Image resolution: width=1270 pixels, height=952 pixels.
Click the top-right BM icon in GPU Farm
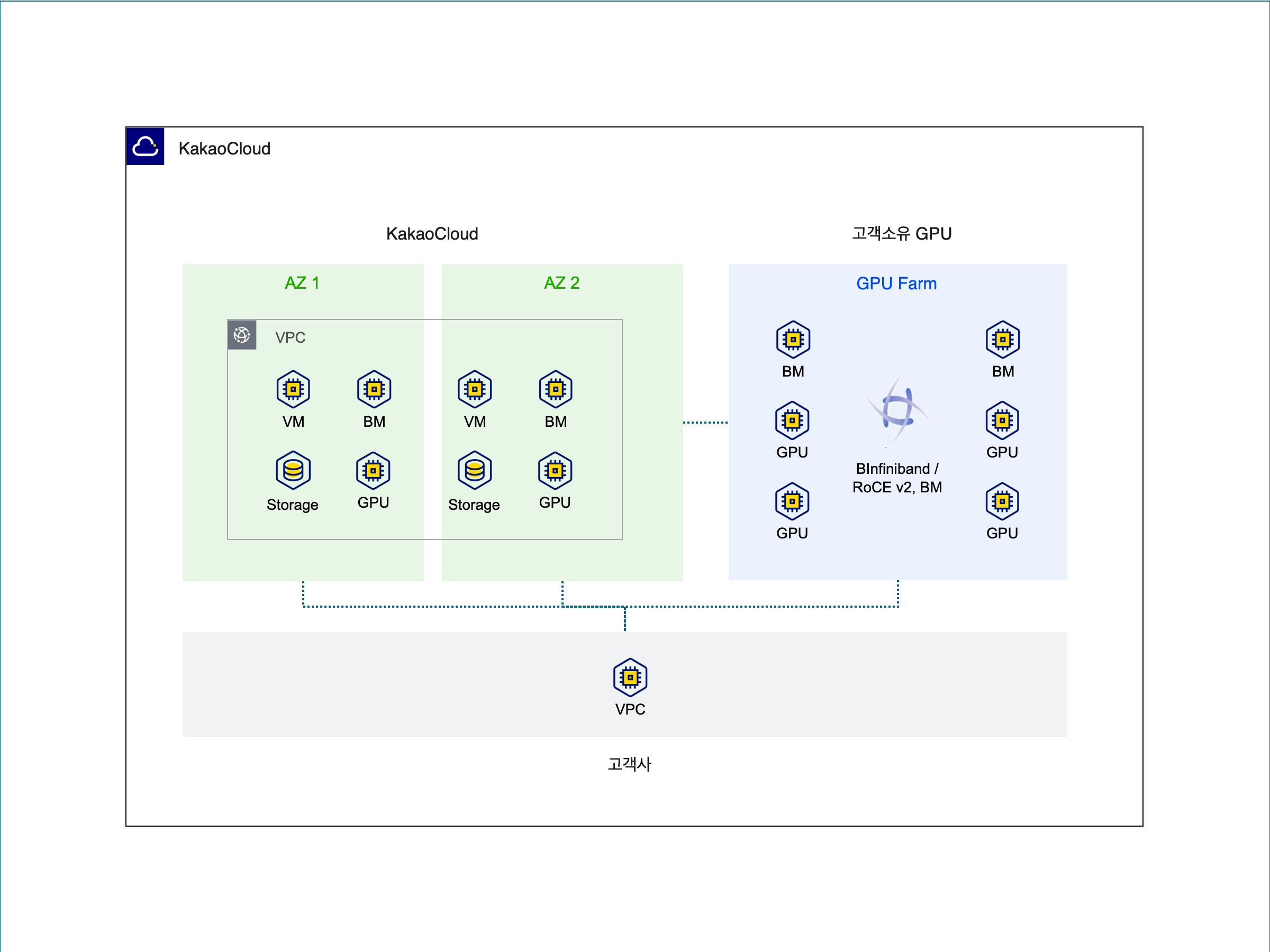point(1002,339)
